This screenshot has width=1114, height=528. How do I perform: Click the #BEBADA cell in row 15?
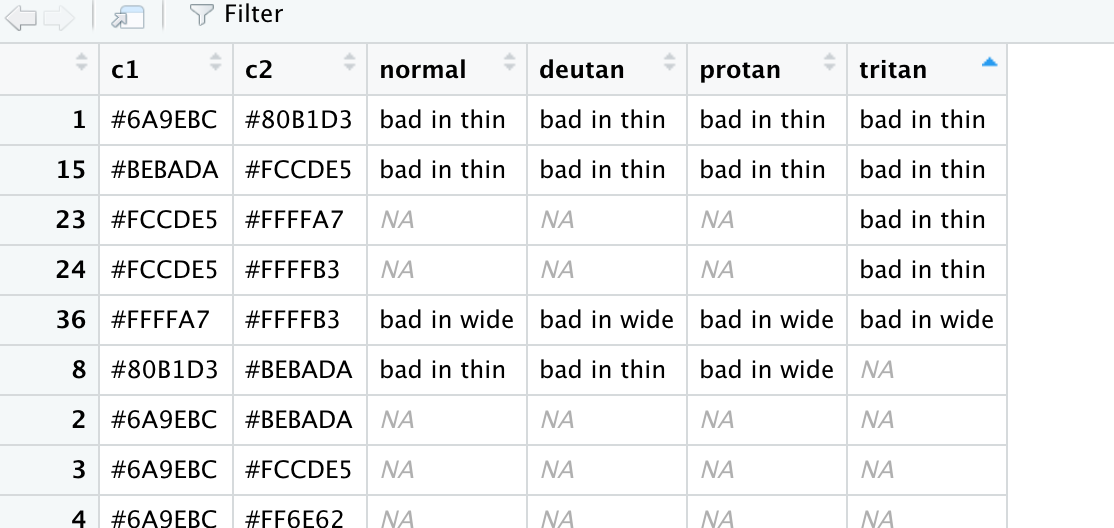164,170
